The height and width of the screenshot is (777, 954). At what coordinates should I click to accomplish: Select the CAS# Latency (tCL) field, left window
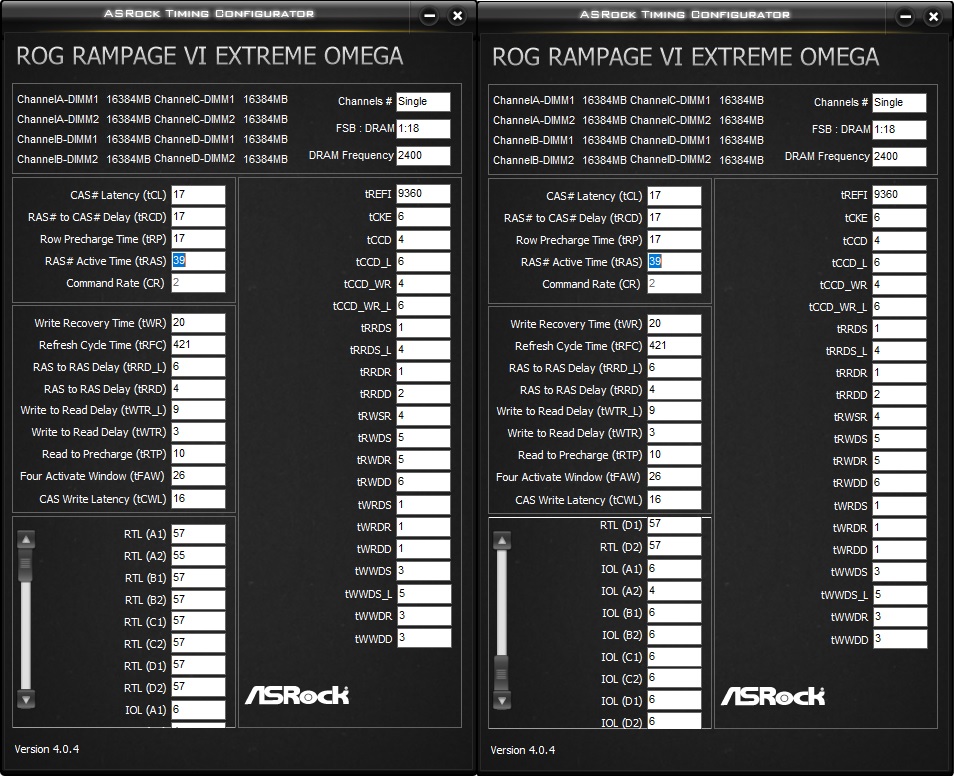tap(198, 195)
